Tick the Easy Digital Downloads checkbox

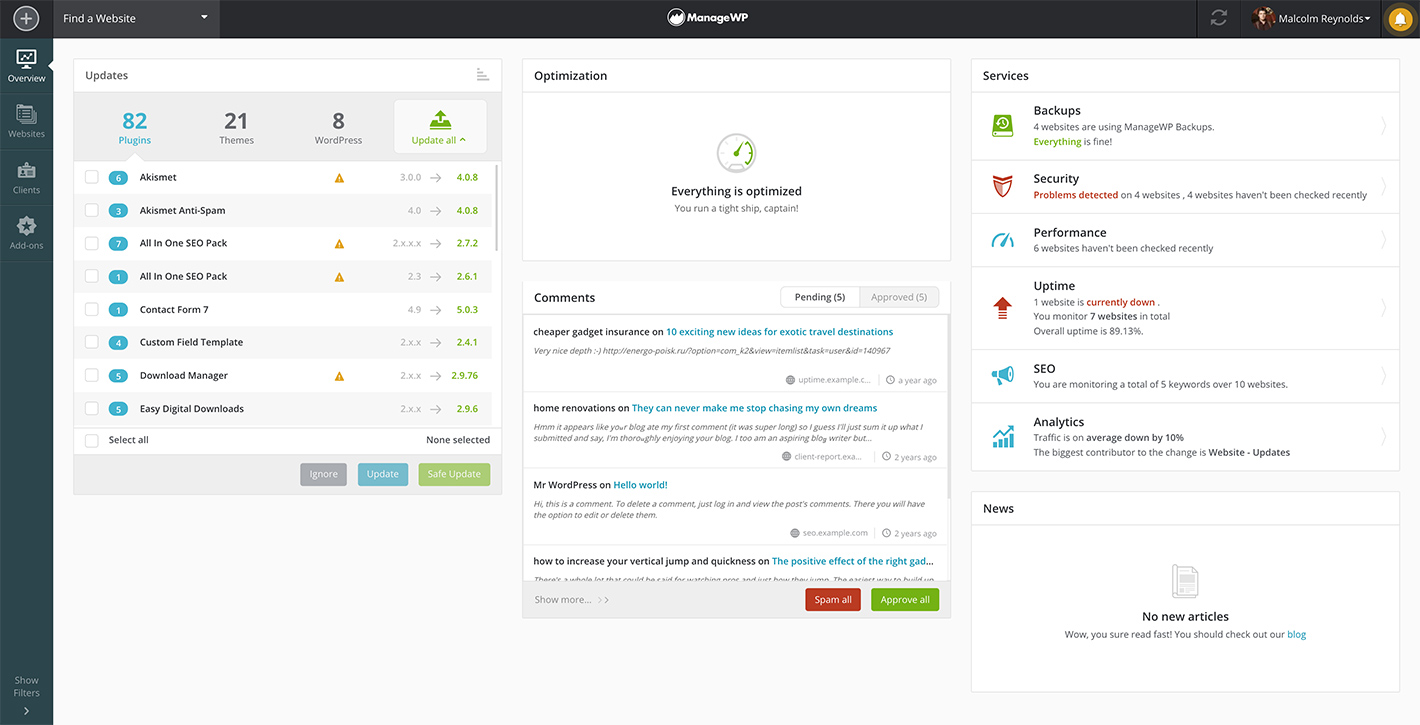point(92,408)
